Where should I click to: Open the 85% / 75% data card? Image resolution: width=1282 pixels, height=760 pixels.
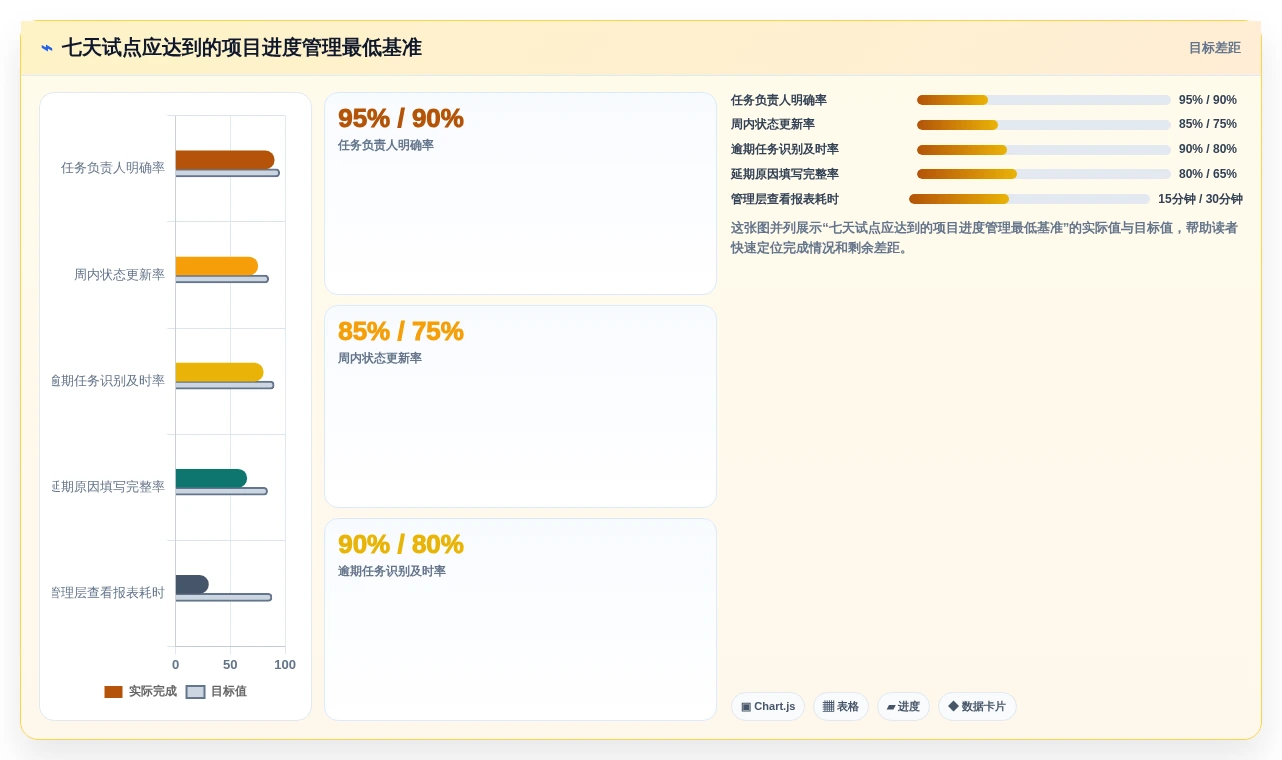(x=520, y=407)
